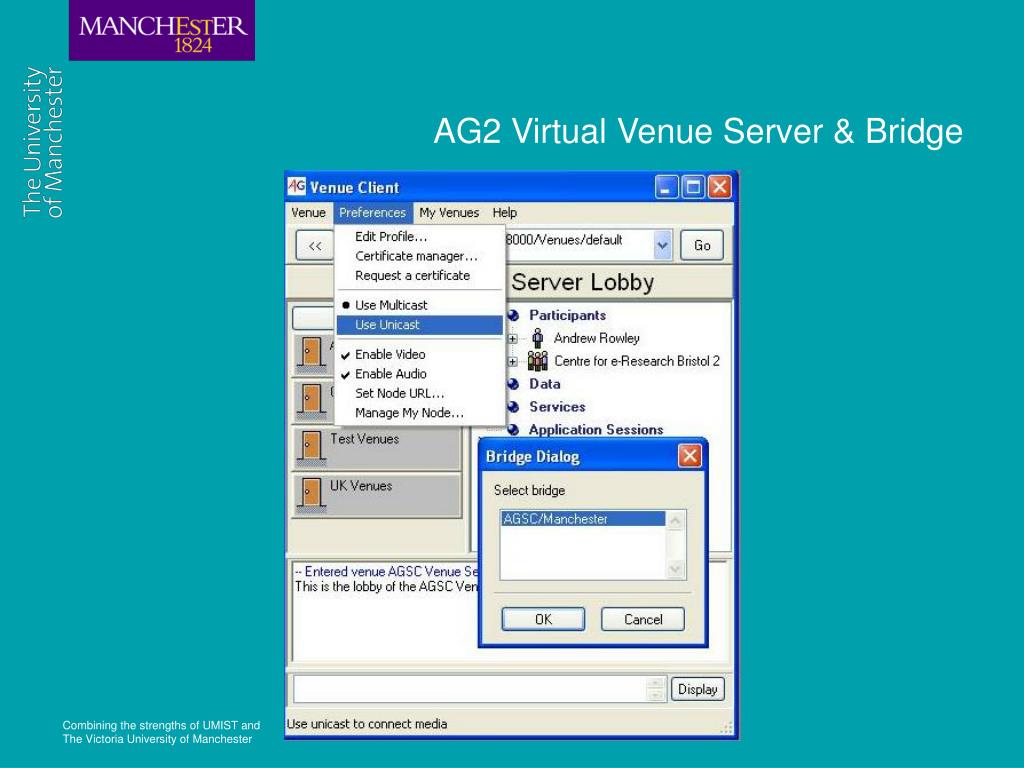Select the Test Venues exit entry
The height and width of the screenshot is (768, 1024).
click(x=377, y=447)
